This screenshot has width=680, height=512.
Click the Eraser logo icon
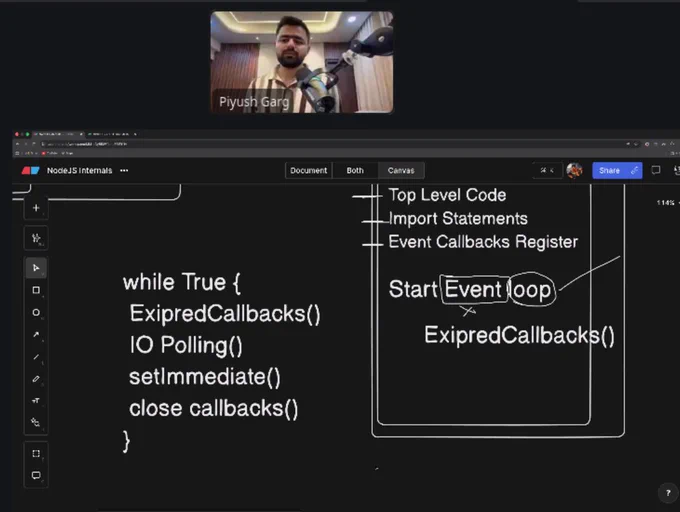30,170
